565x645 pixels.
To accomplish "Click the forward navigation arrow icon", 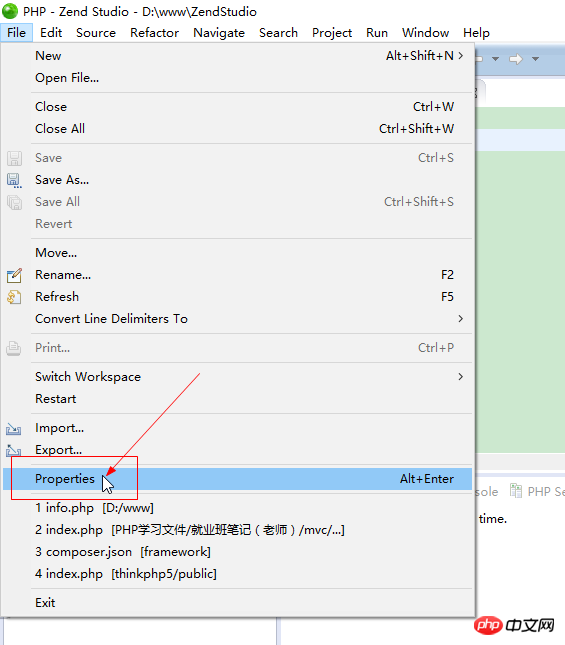I will click(516, 59).
